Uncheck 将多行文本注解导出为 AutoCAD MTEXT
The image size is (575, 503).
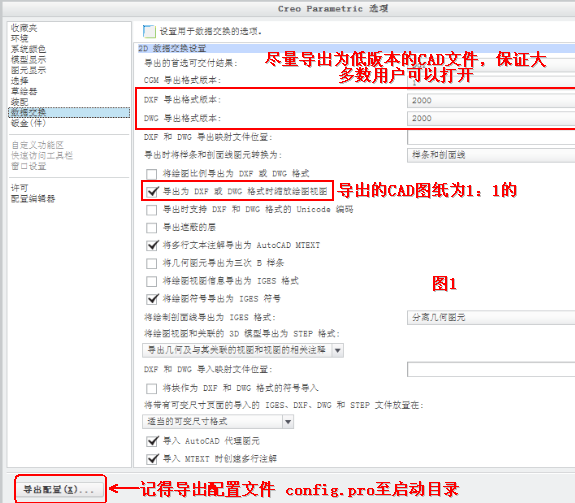click(x=152, y=245)
